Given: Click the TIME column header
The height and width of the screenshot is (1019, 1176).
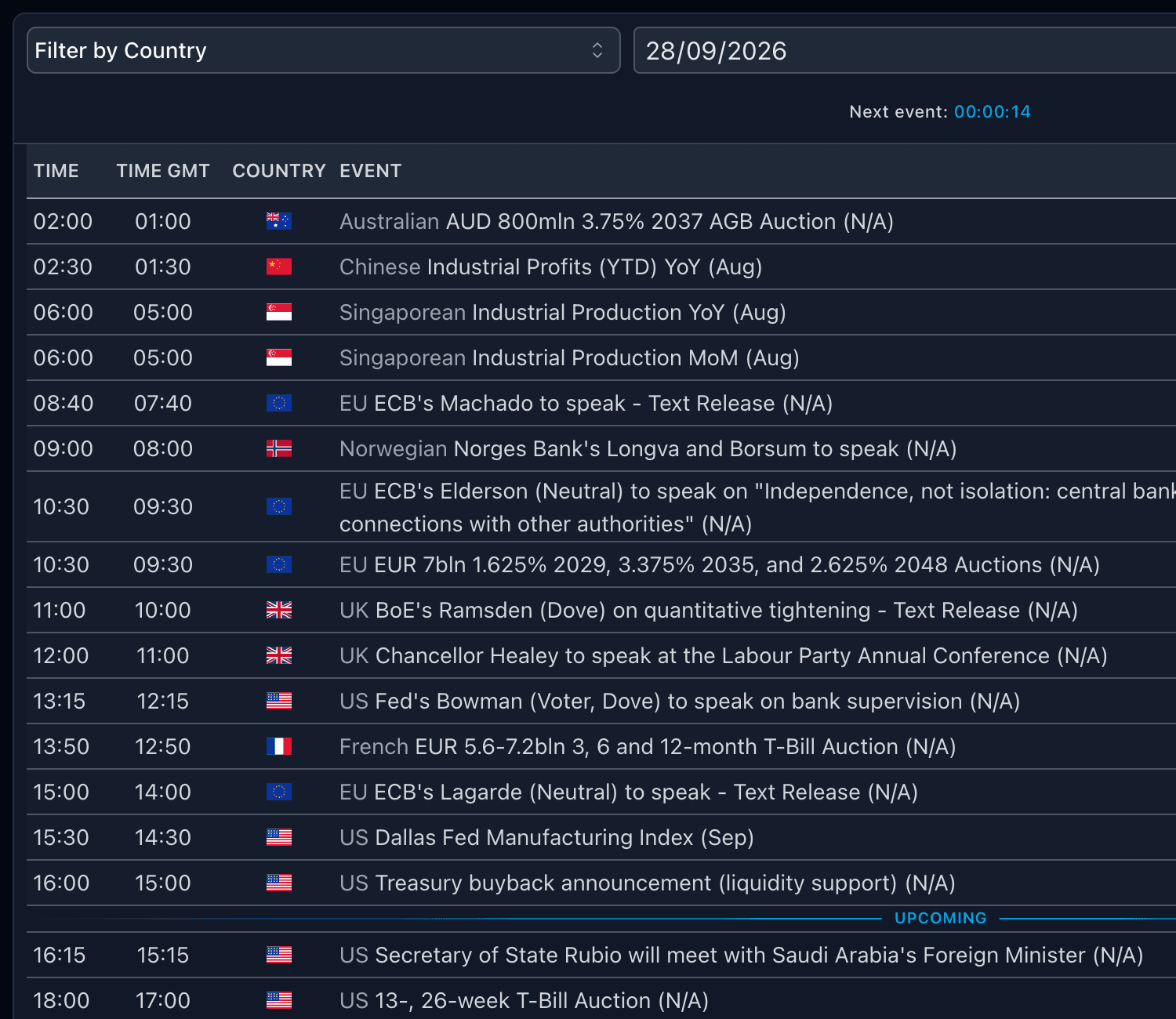Looking at the screenshot, I should tap(56, 171).
